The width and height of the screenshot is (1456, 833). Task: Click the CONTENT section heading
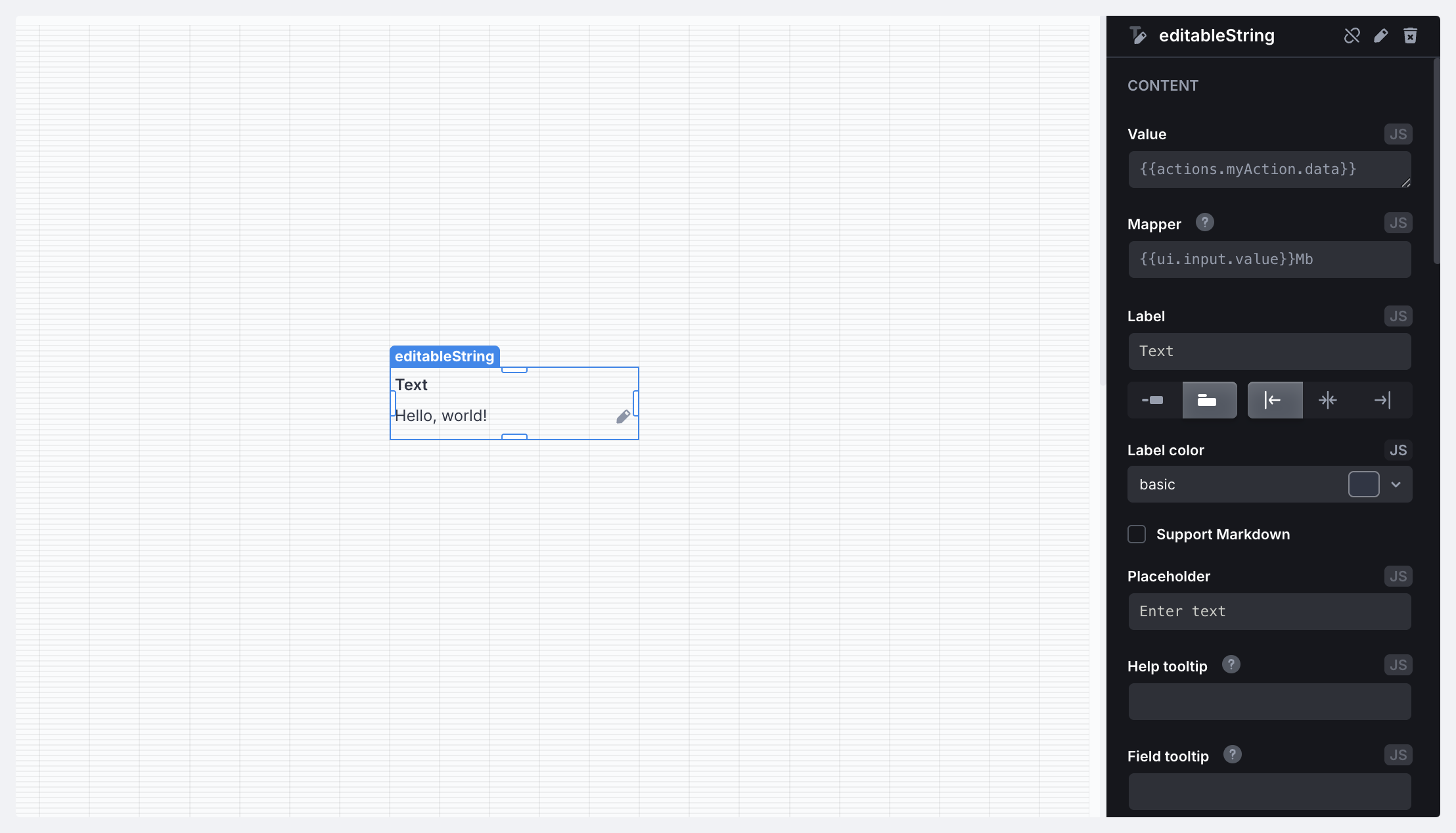click(x=1163, y=85)
